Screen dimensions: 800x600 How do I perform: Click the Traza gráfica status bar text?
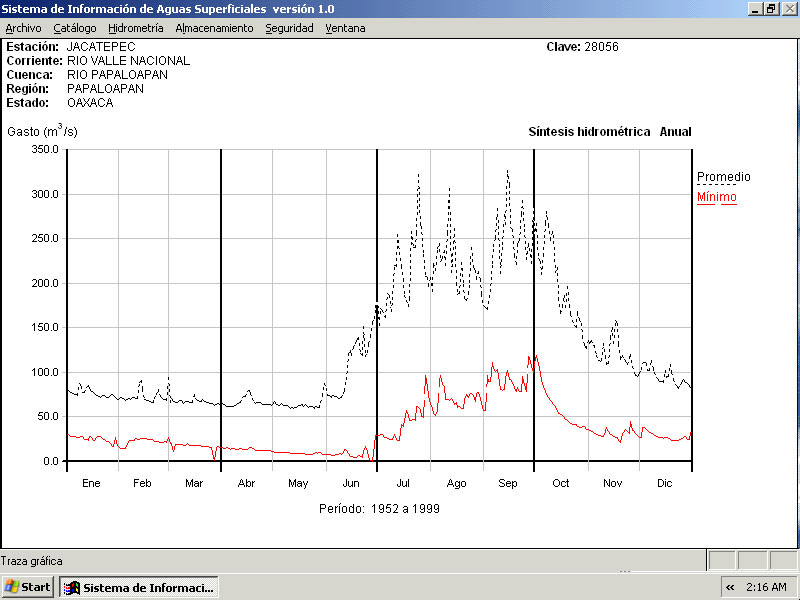pyautogui.click(x=34, y=561)
